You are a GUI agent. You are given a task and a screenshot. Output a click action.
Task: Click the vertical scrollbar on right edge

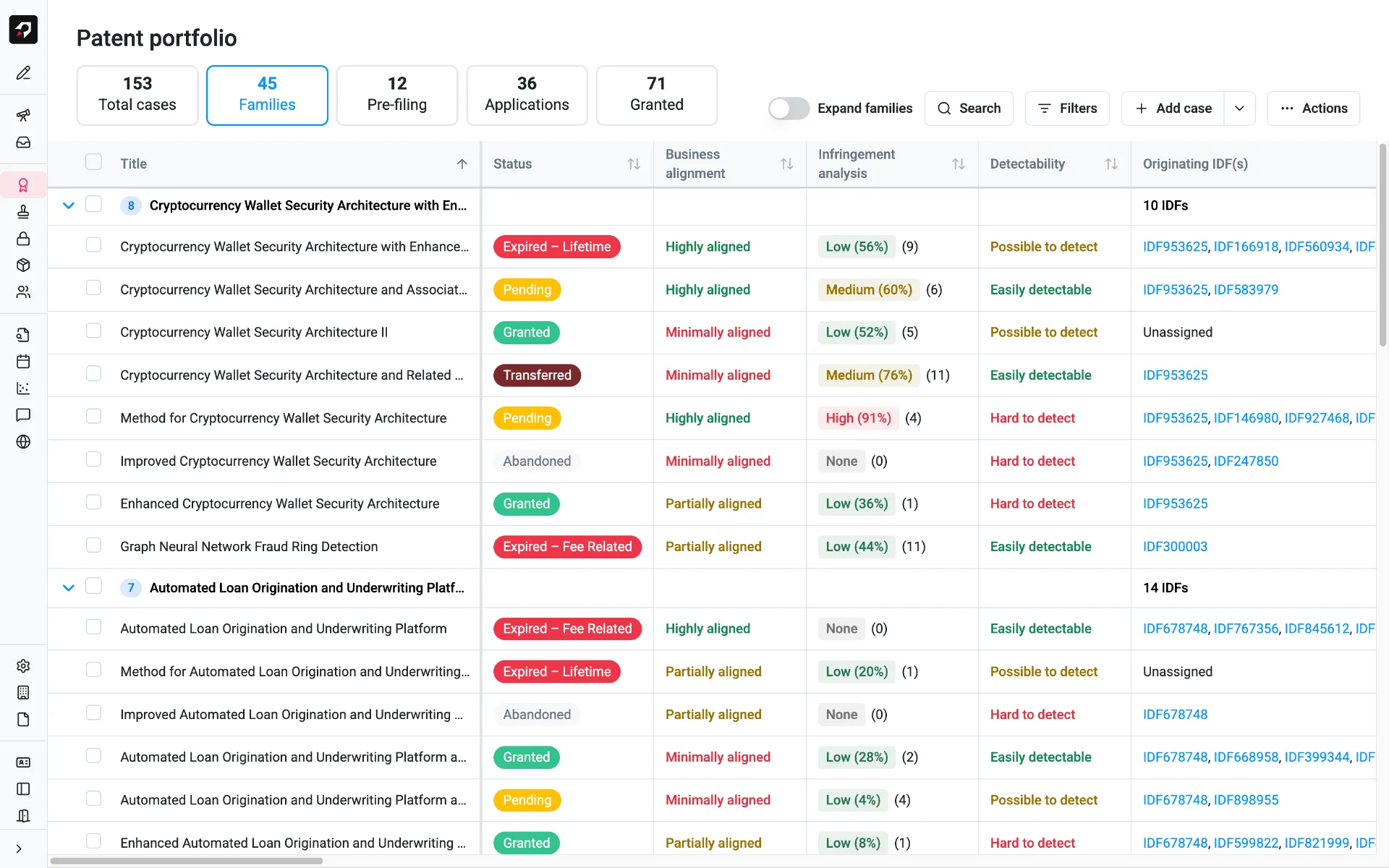click(x=1382, y=246)
